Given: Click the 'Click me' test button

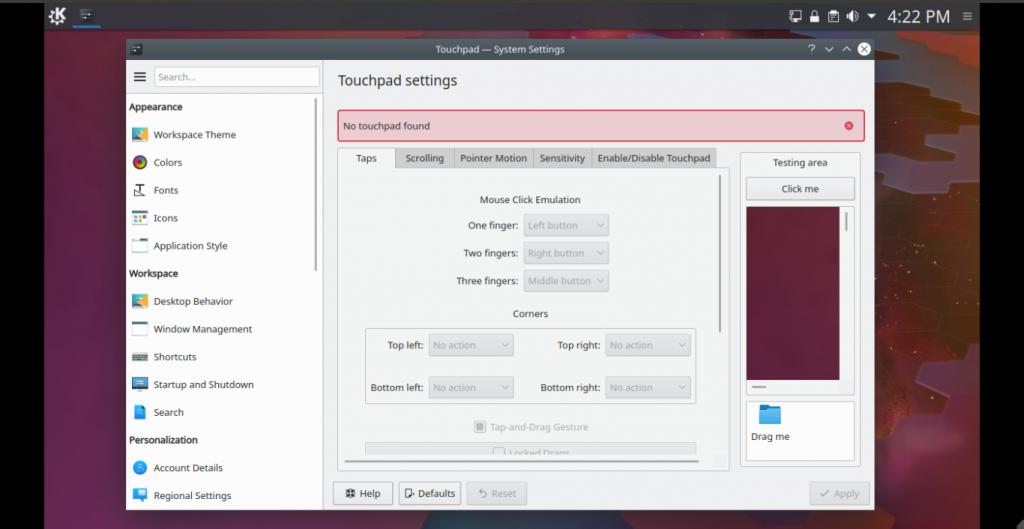Looking at the screenshot, I should 800,189.
